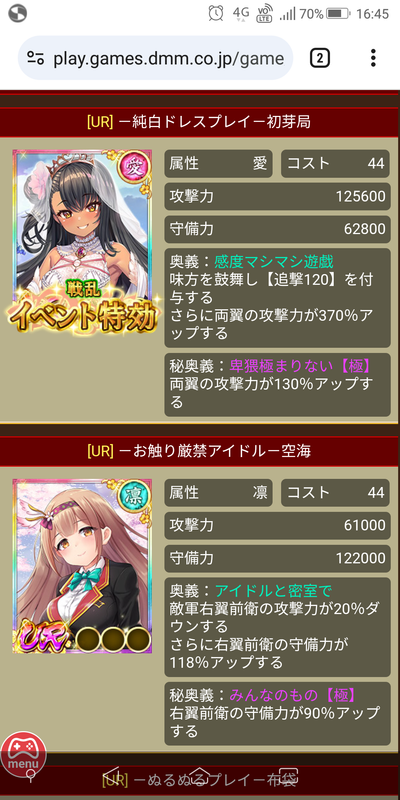
Task: Tap the 卑猥極まりない【極】 secret skill
Action: pos(300,365)
